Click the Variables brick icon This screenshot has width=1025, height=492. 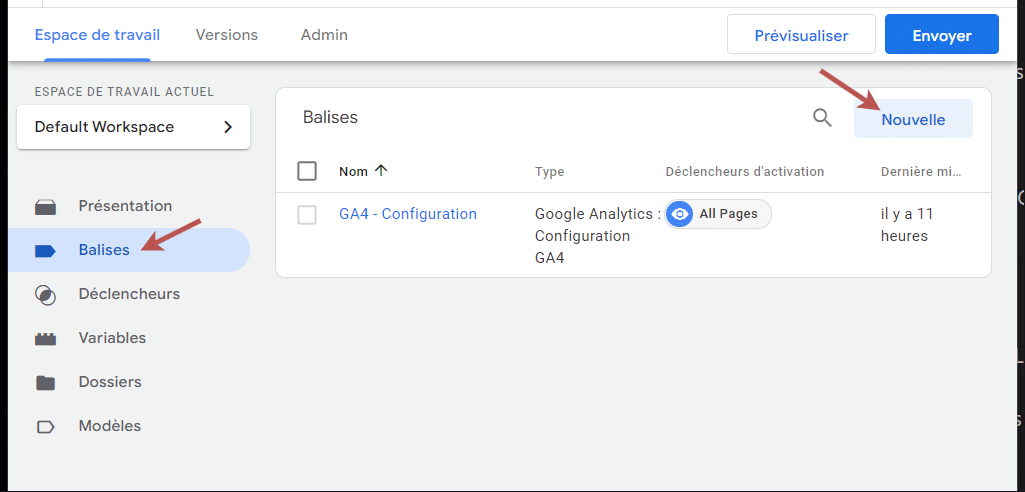pyautogui.click(x=45, y=339)
